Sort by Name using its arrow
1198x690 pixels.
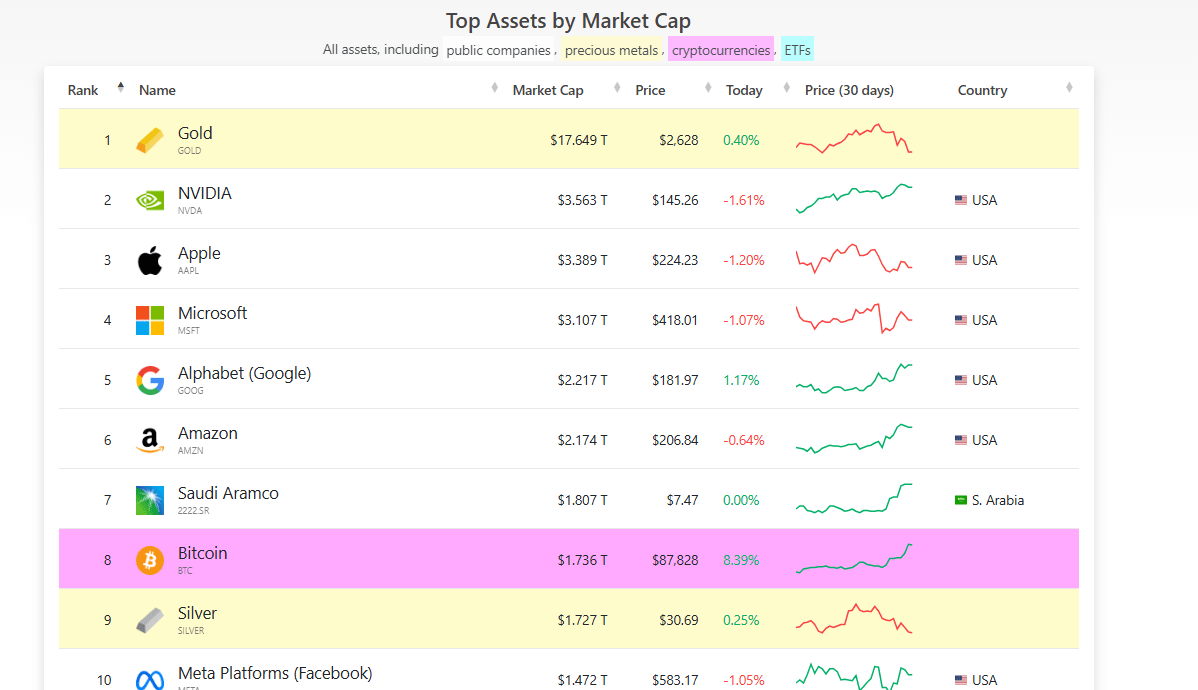pos(494,87)
